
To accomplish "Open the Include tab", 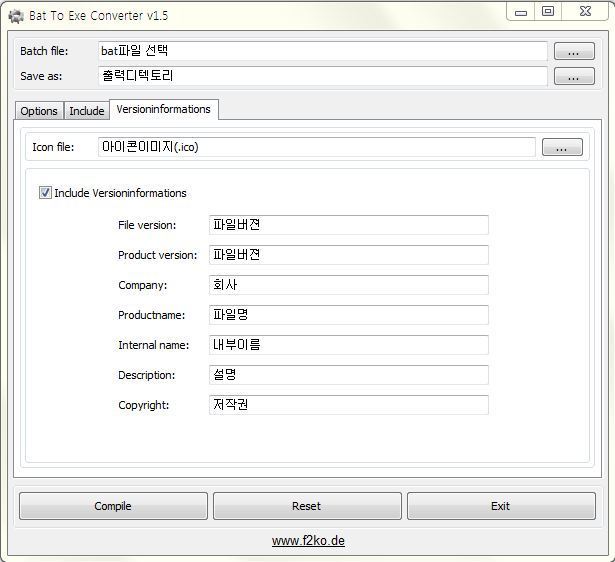I will click(87, 111).
